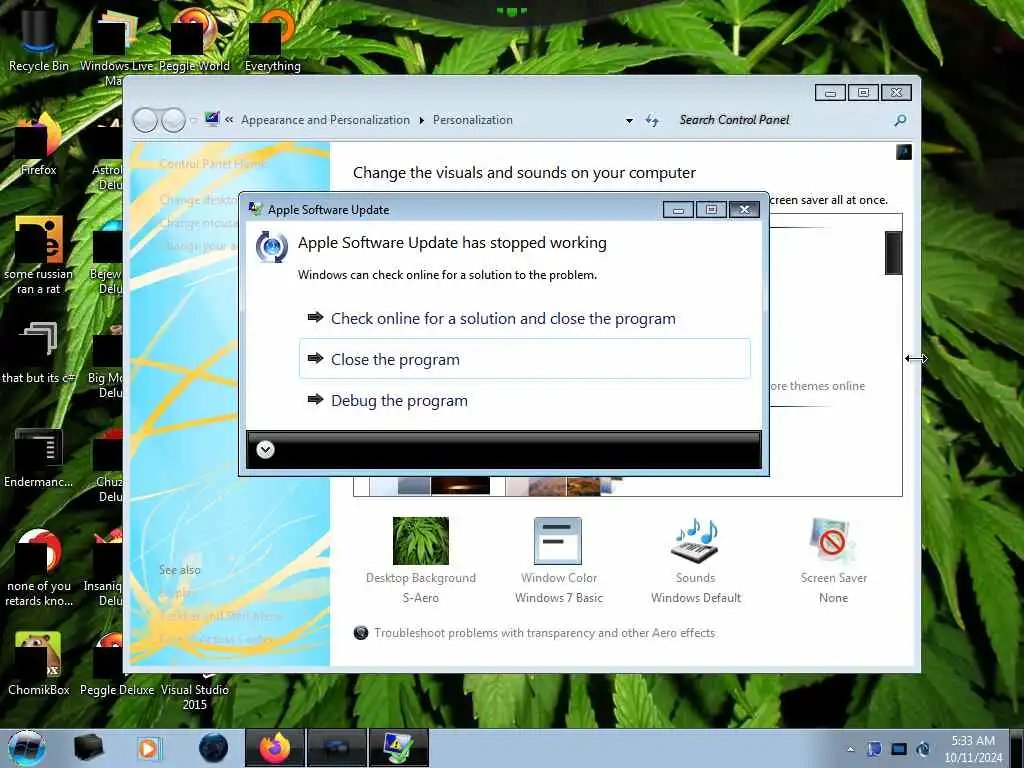This screenshot has height=768, width=1024.
Task: Open the Recycle Bin desktop icon
Action: [39, 38]
